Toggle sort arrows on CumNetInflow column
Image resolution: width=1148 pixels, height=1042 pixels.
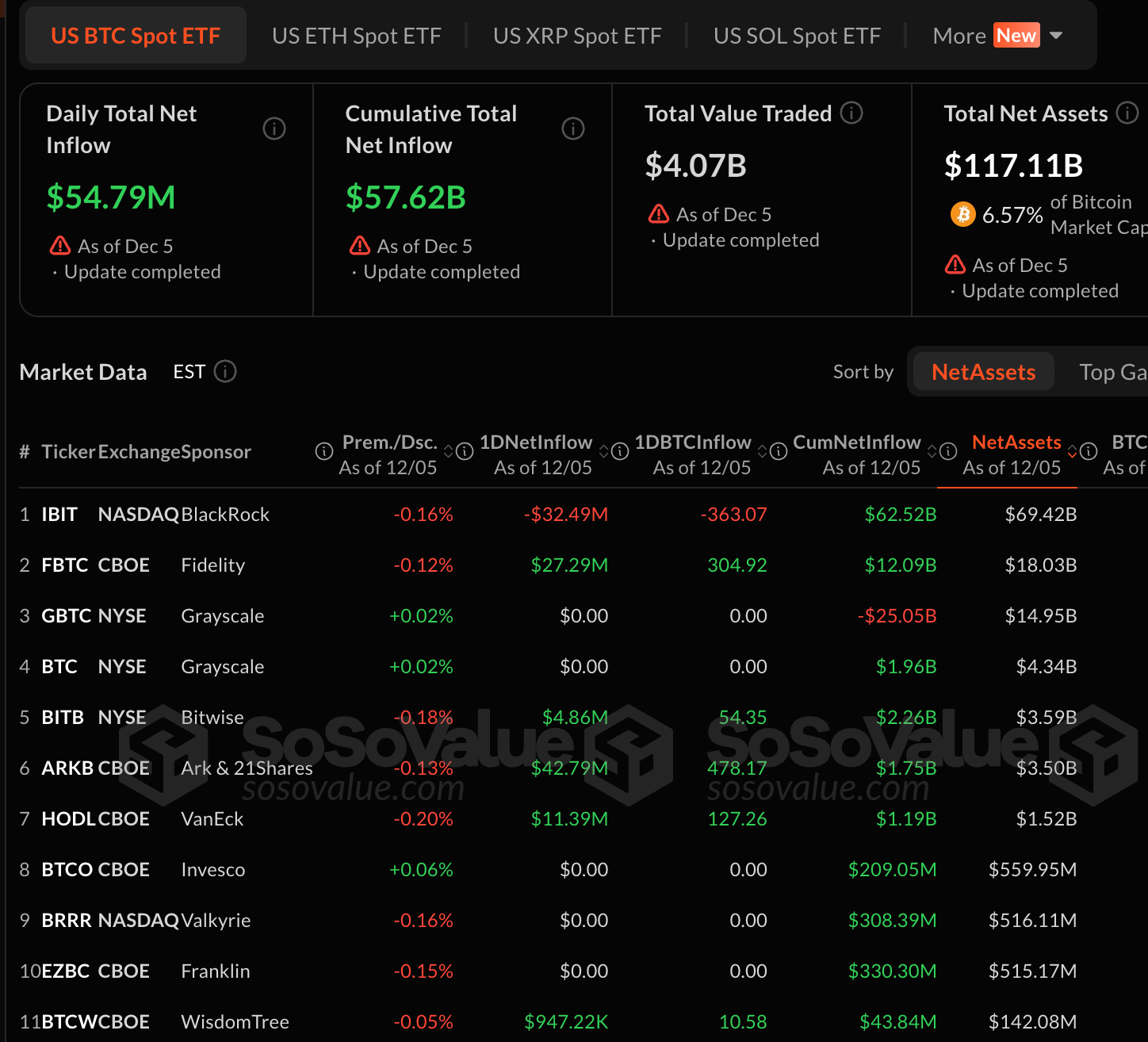(x=932, y=451)
